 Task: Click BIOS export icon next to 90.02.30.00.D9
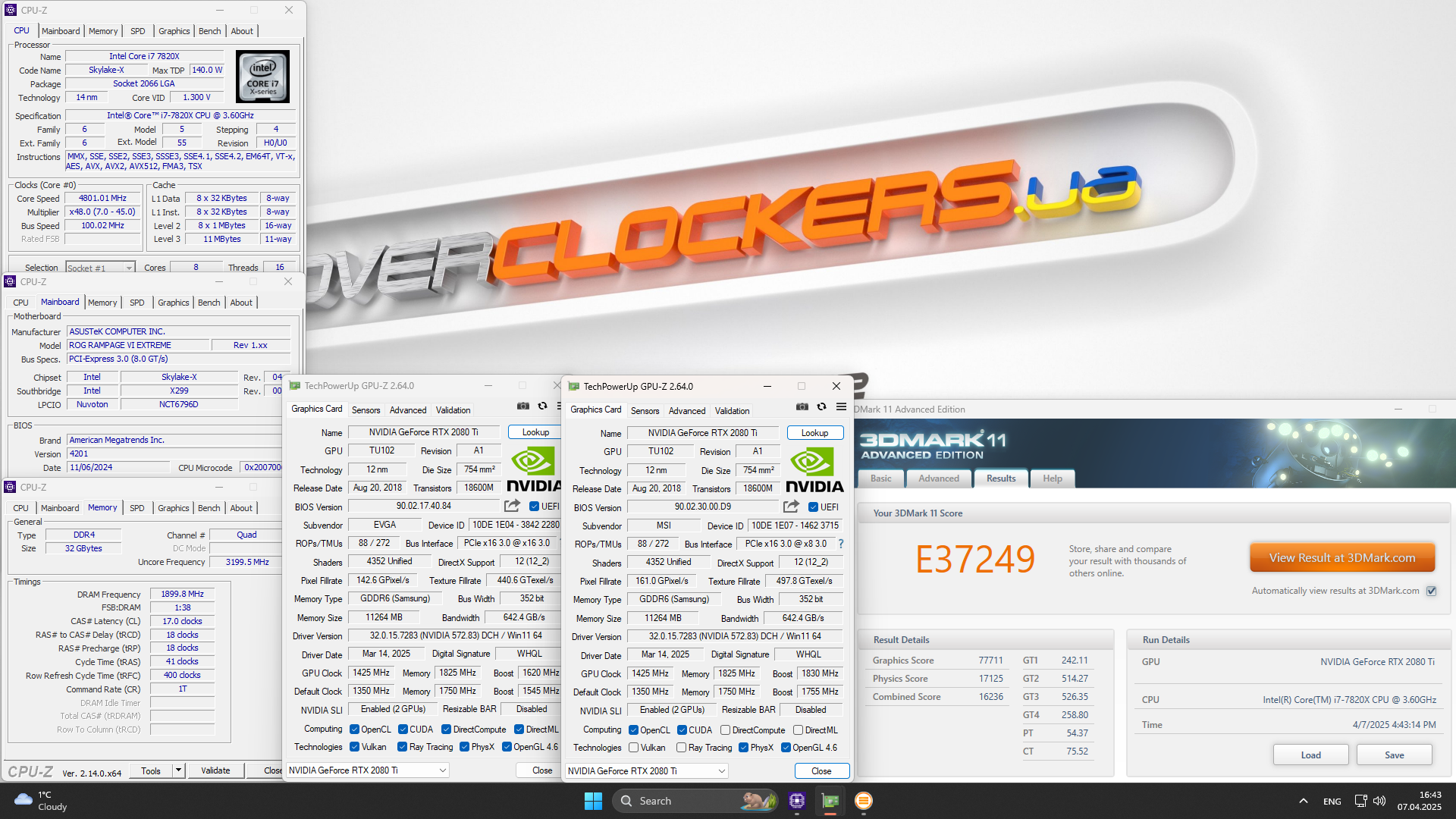[x=792, y=507]
